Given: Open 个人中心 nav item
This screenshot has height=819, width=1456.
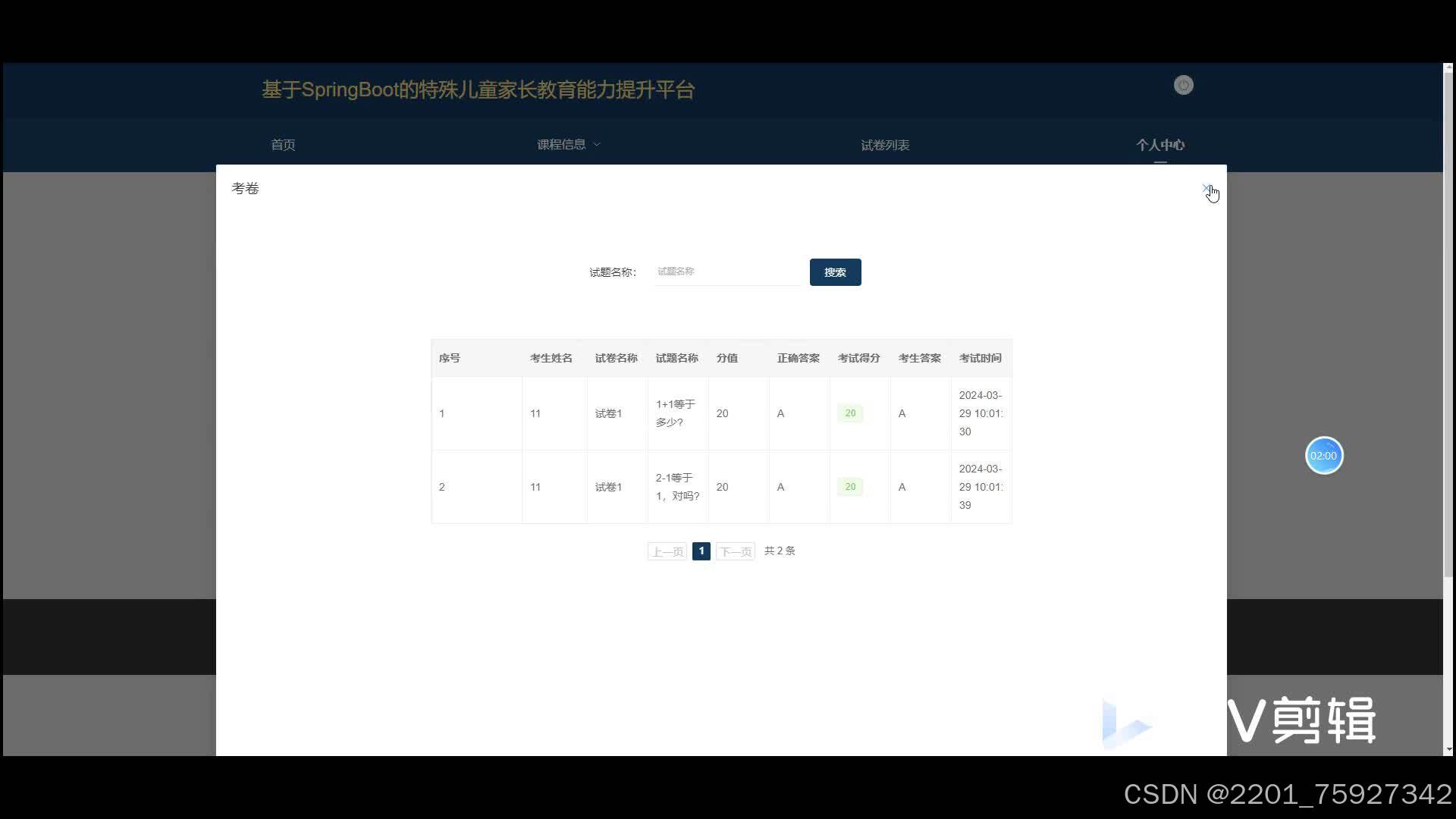Looking at the screenshot, I should [x=1159, y=145].
